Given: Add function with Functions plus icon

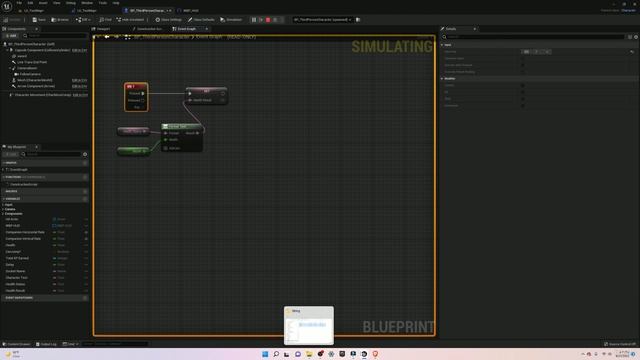Looking at the screenshot, I should point(85,177).
